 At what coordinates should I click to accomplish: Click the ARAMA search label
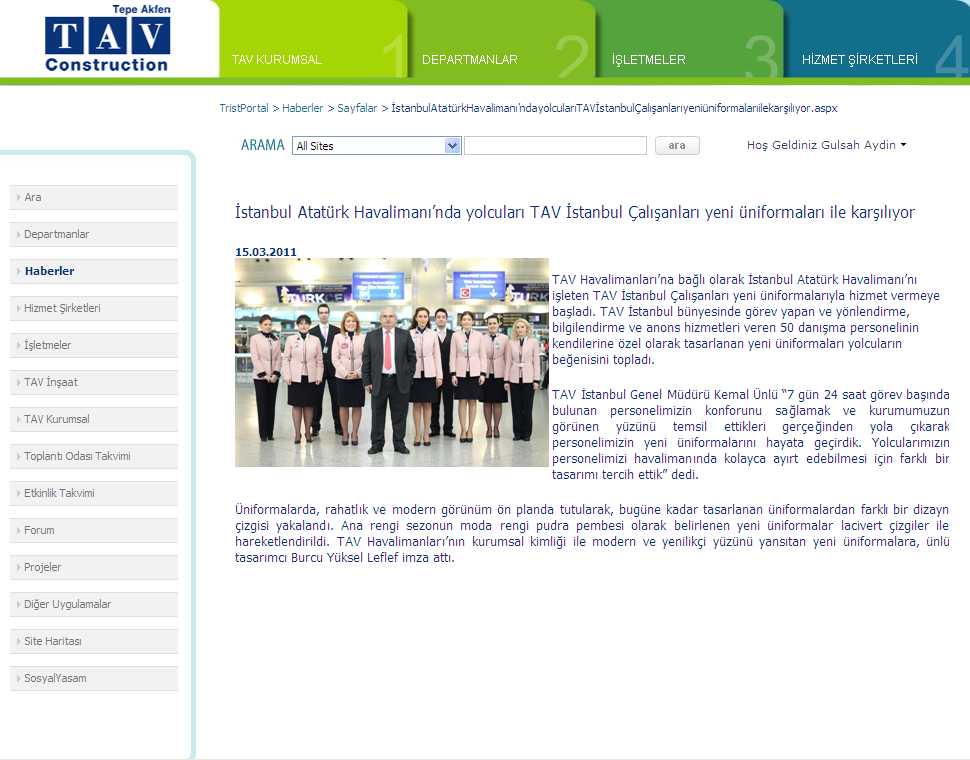[262, 145]
